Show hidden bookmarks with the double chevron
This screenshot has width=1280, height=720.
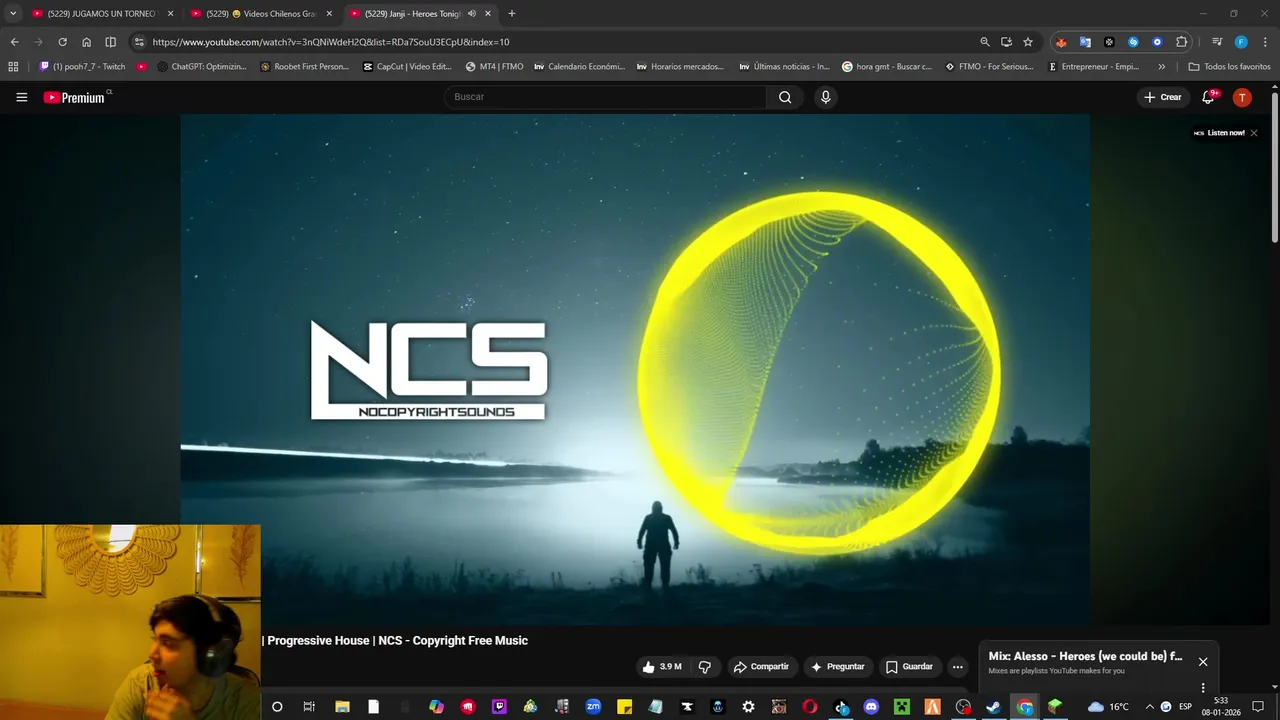pyautogui.click(x=1161, y=67)
